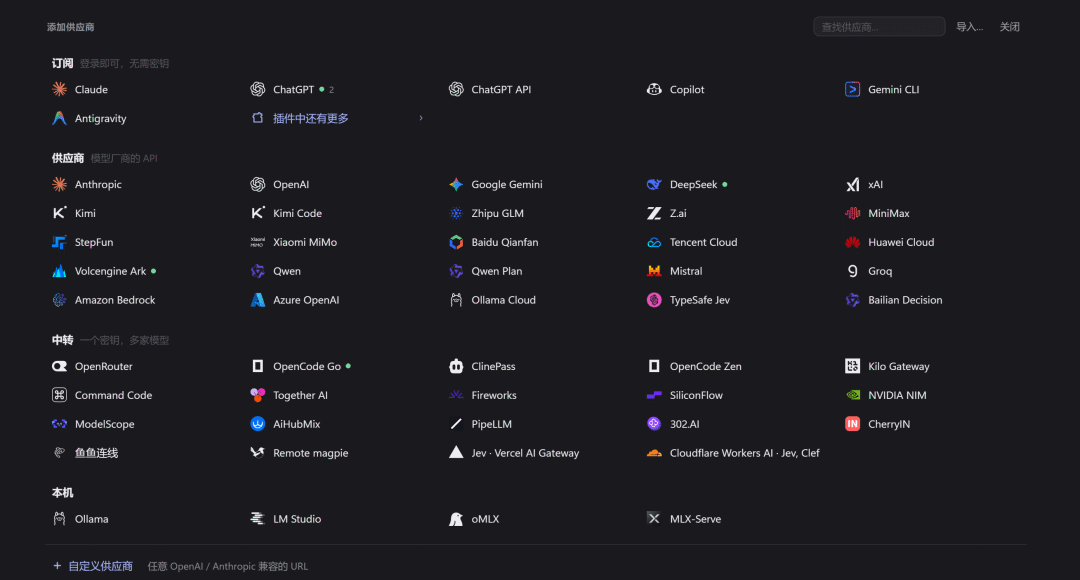Choose the OpenCode Go relay label
This screenshot has height=580, width=1080.
pyautogui.click(x=307, y=366)
